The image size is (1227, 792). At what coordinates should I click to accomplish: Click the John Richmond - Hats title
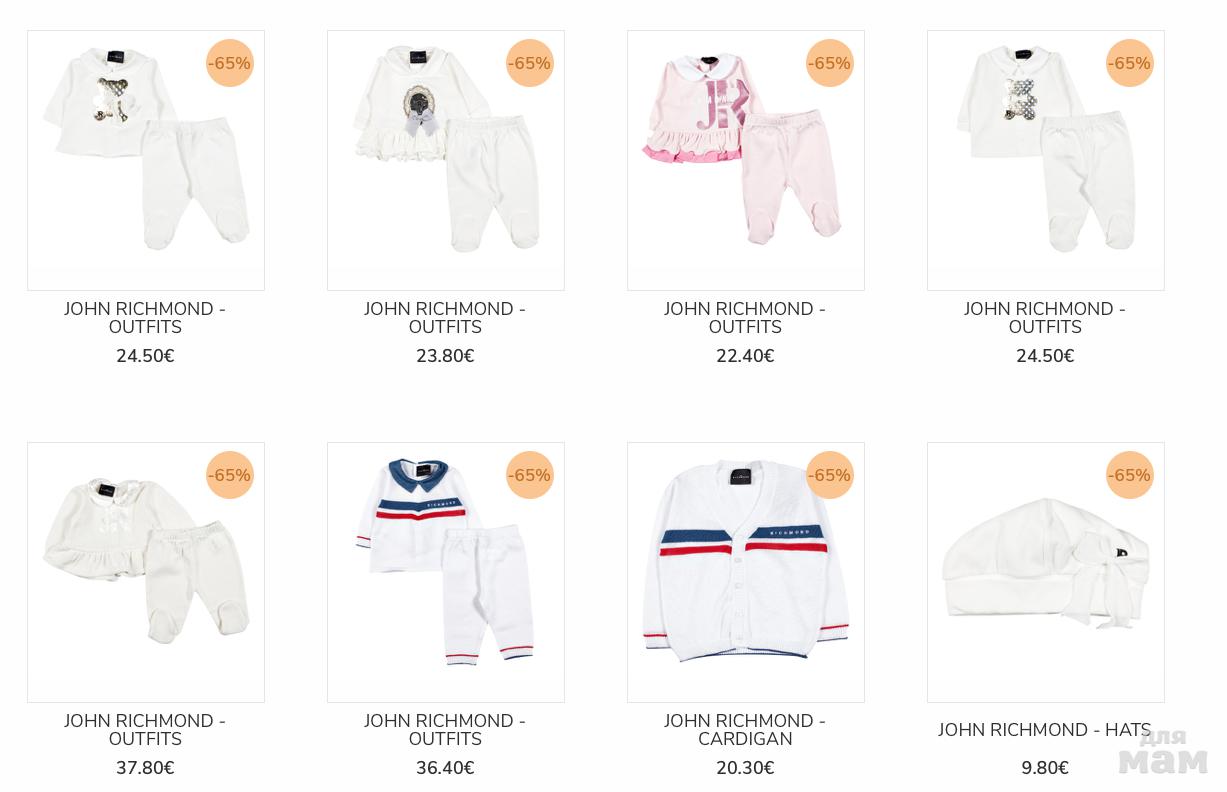point(1045,730)
